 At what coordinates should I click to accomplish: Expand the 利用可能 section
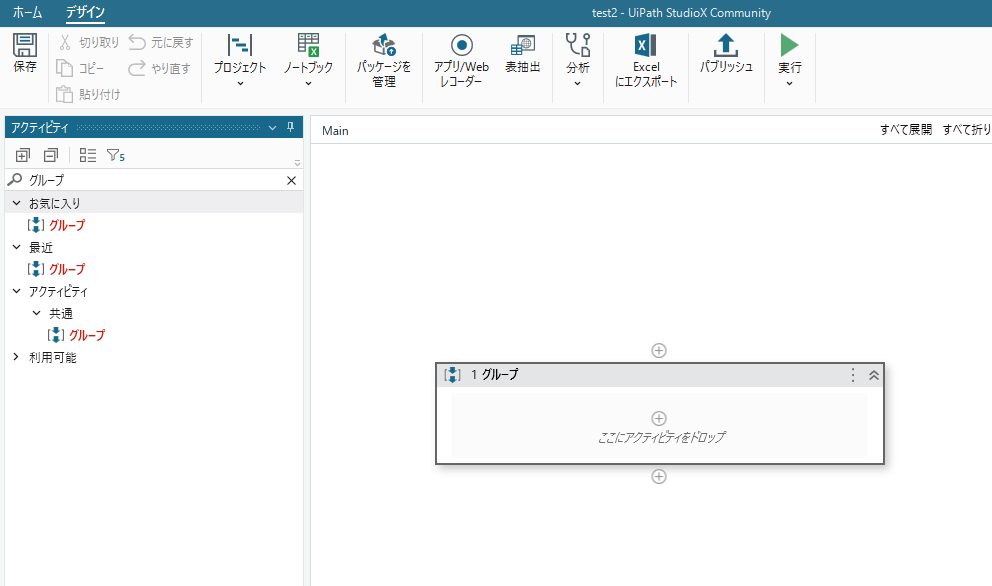point(16,358)
